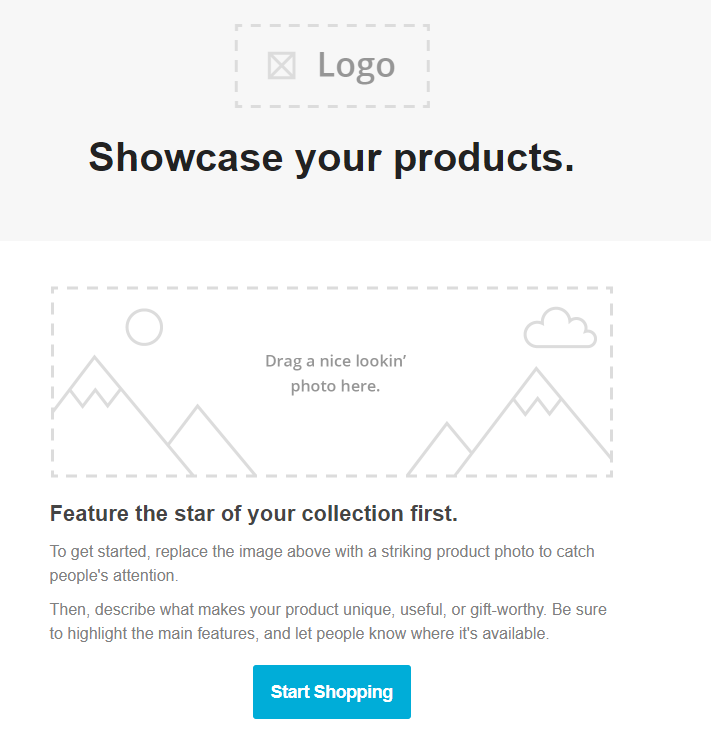711x756 pixels.
Task: Select the 'To get started, replace the image' paragraph
Action: pos(322,563)
